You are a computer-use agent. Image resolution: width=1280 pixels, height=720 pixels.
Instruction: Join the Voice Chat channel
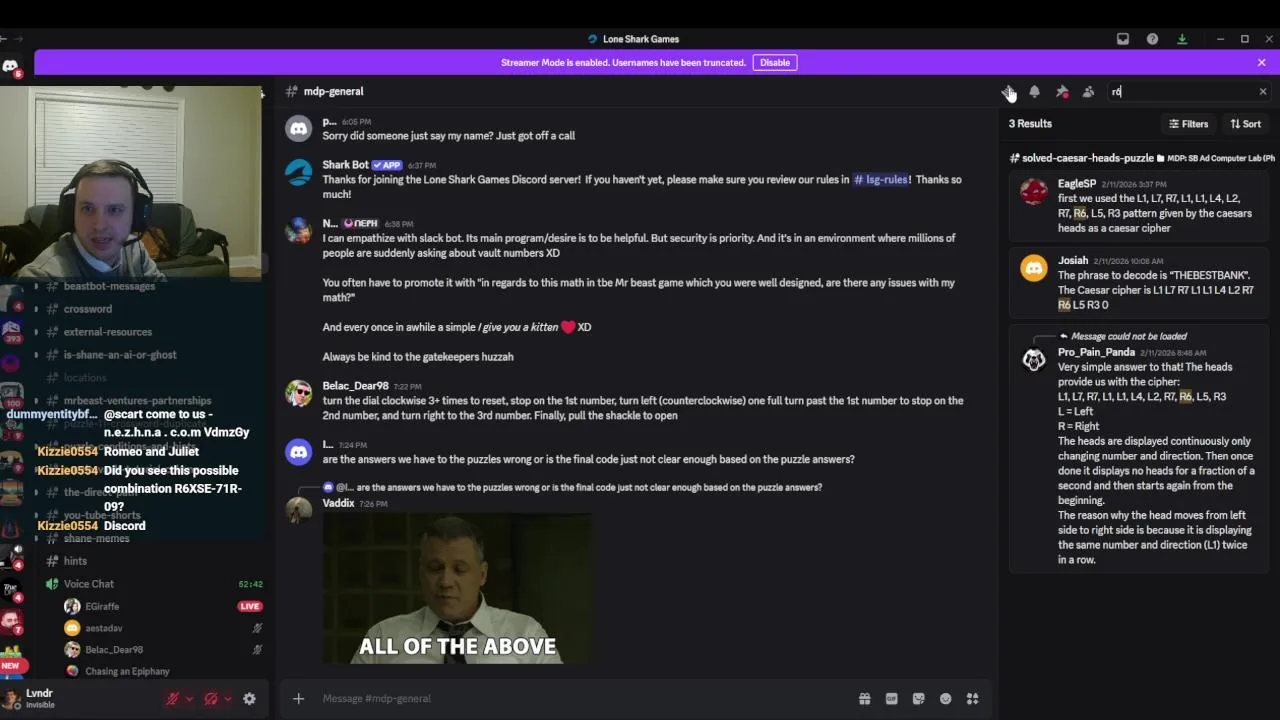(89, 584)
